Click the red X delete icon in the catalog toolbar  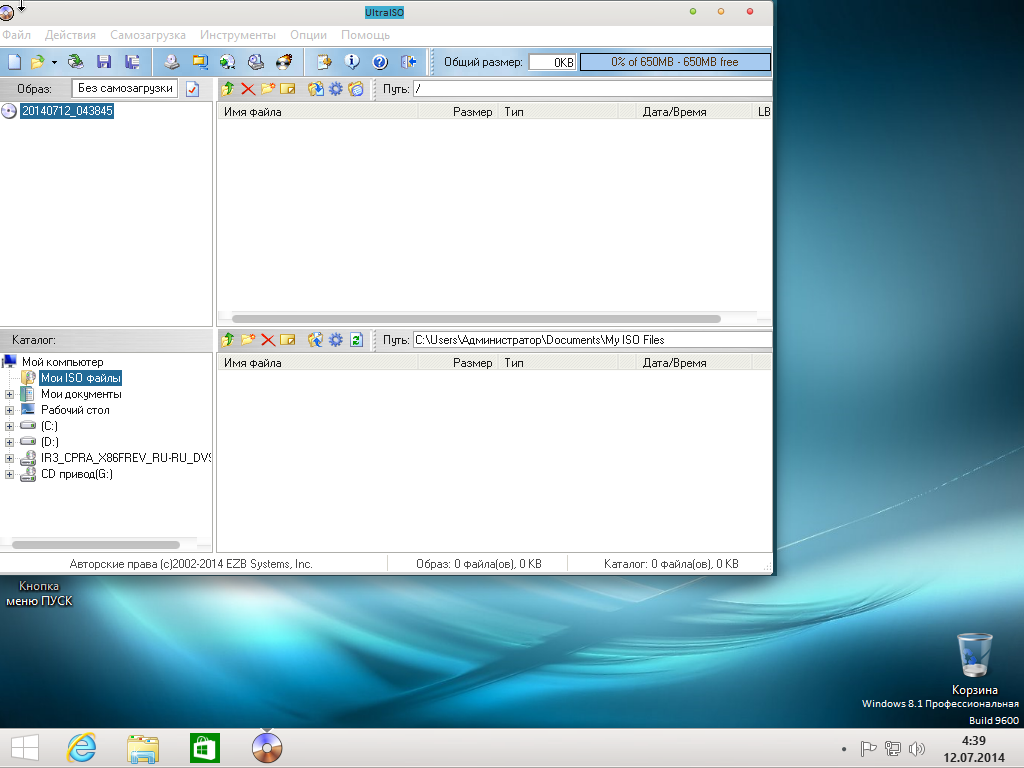[268, 340]
